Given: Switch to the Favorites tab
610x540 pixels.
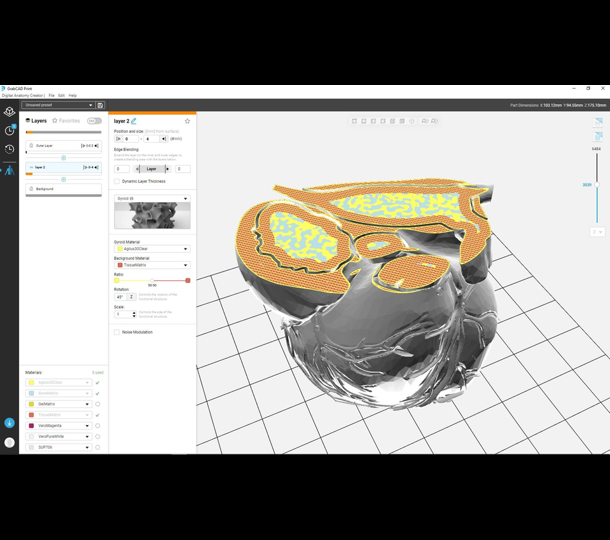Looking at the screenshot, I should pyautogui.click(x=66, y=121).
